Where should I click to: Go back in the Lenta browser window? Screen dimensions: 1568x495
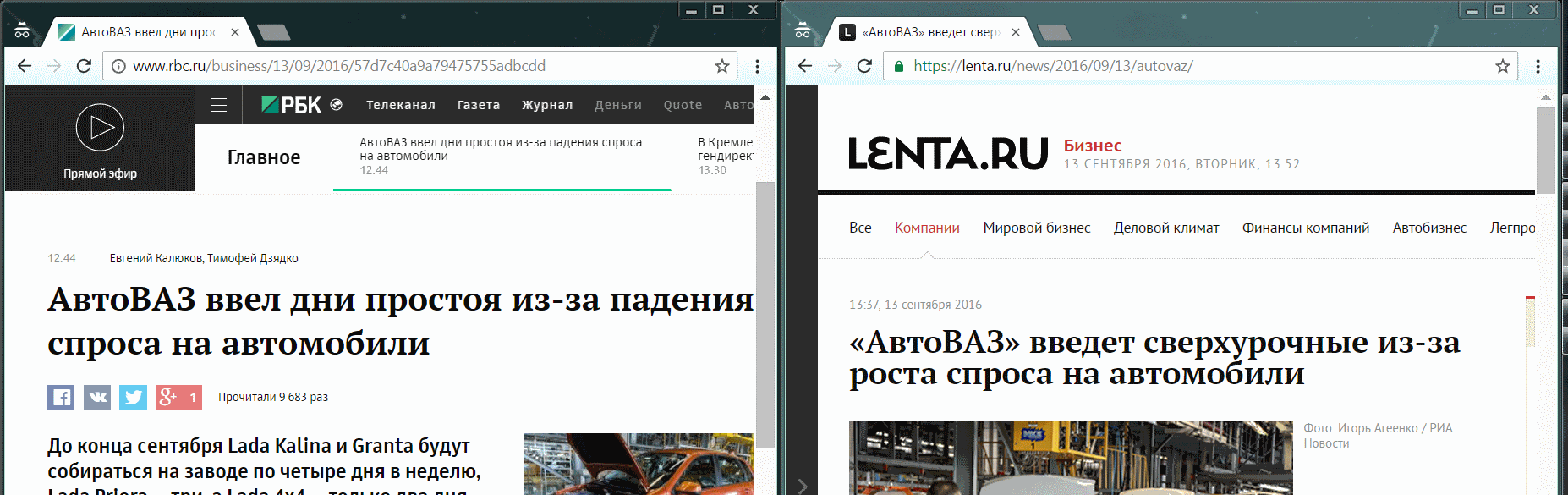(805, 66)
